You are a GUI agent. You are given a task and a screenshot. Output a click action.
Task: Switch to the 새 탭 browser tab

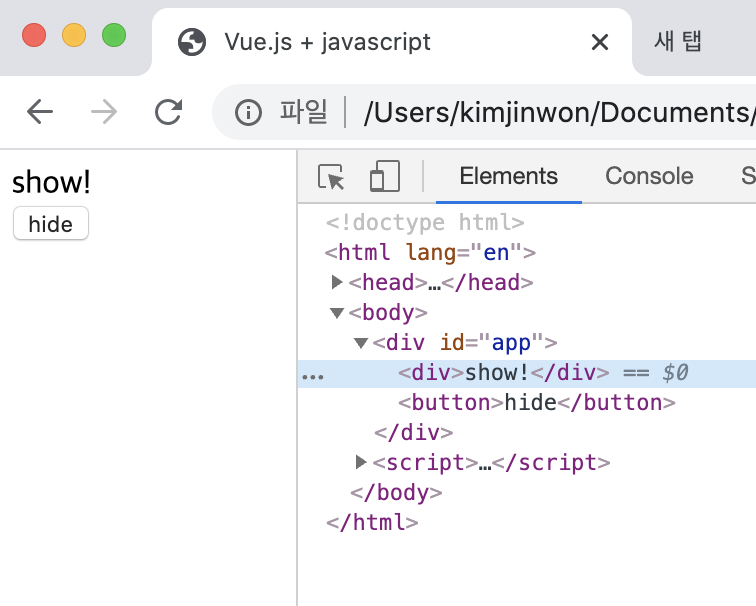point(677,41)
